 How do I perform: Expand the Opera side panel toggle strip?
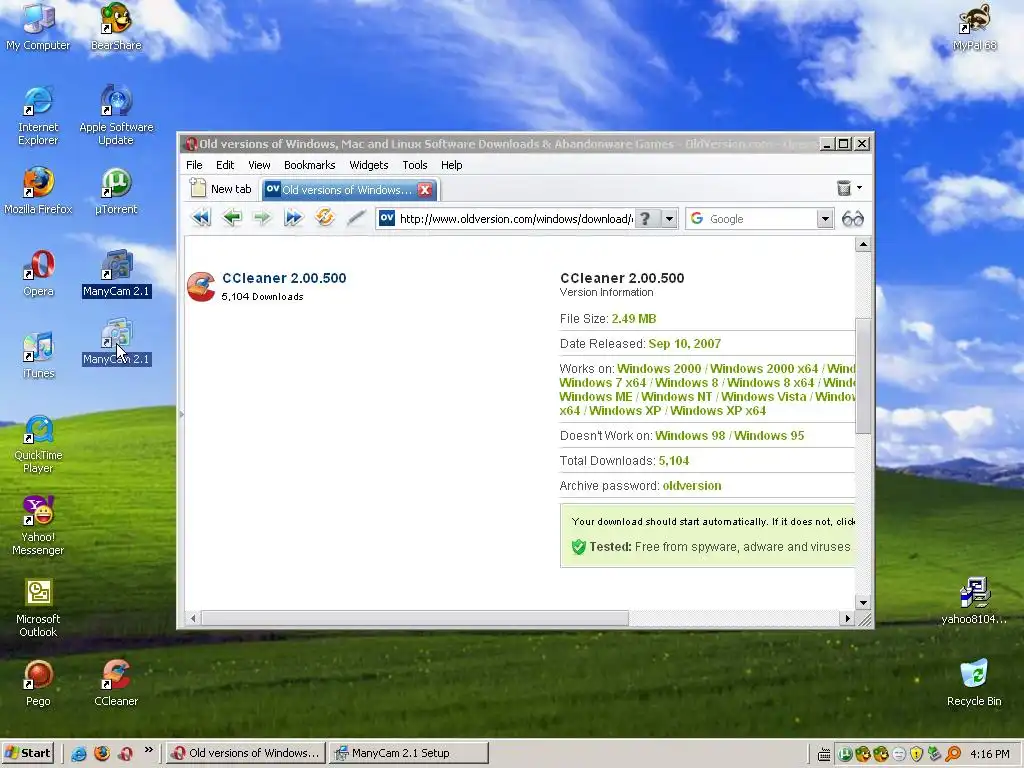181,413
